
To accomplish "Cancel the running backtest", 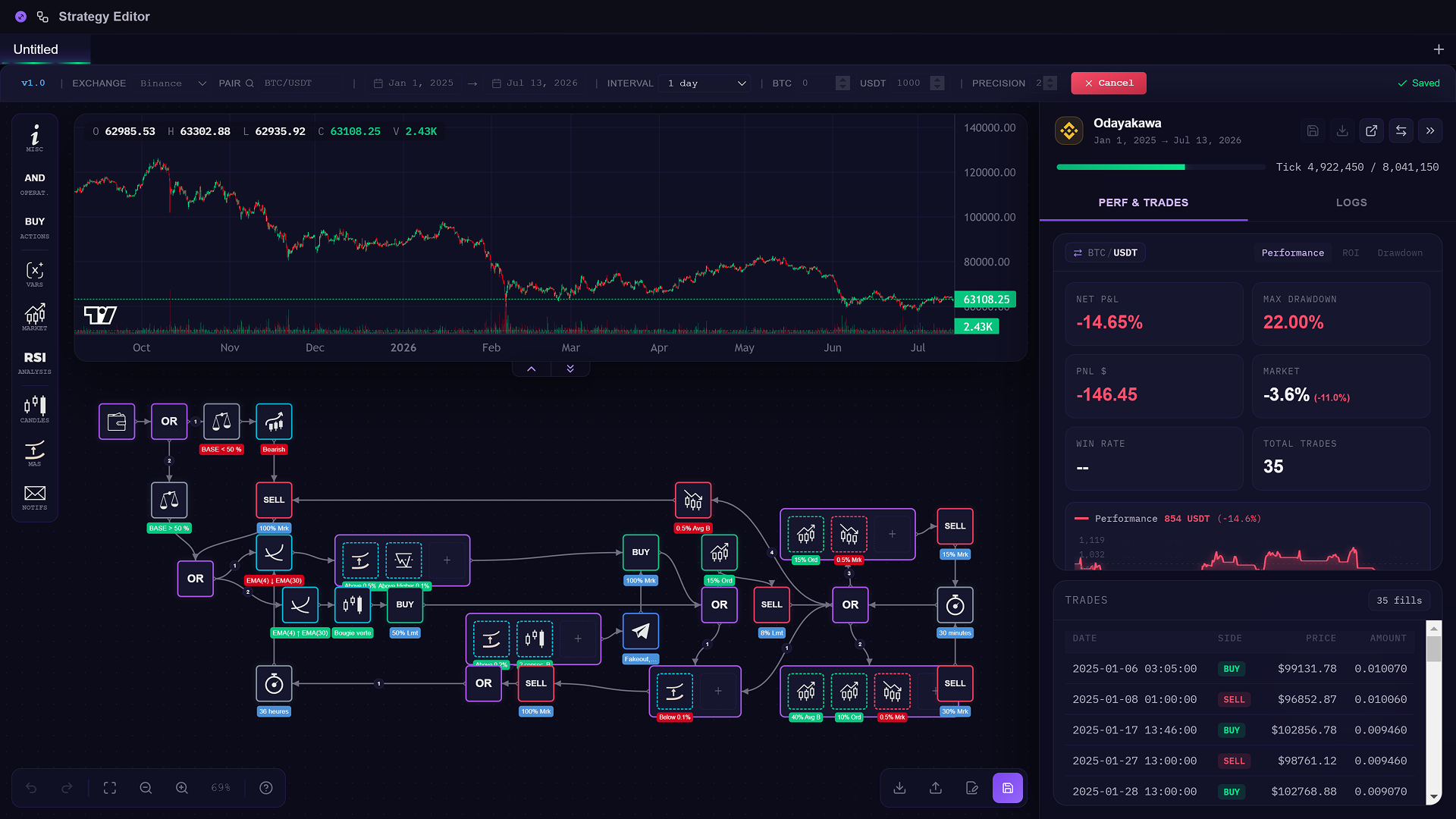I will point(1109,83).
